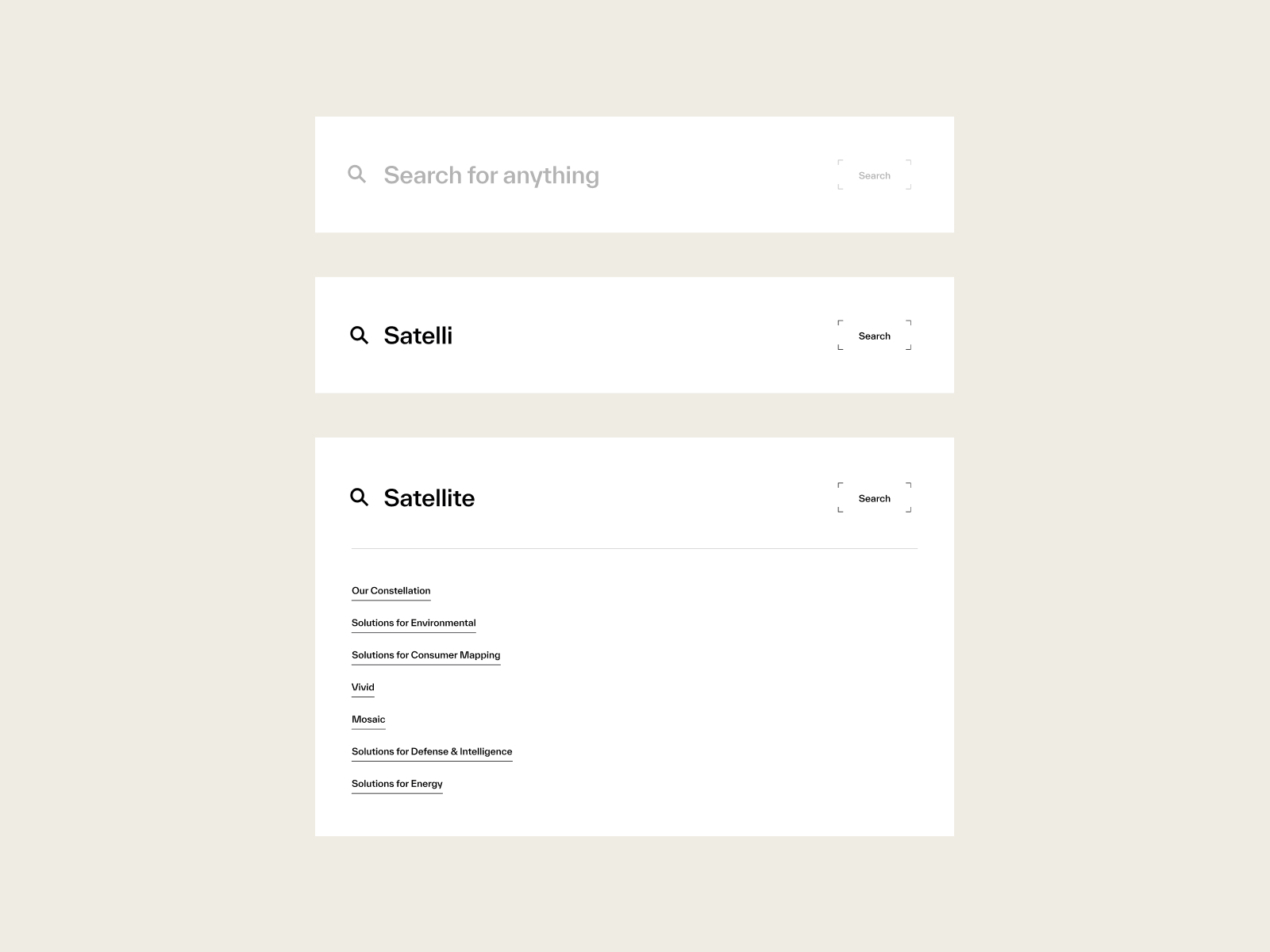Select "Solutions for Consumer Mapping" result

pyautogui.click(x=425, y=655)
